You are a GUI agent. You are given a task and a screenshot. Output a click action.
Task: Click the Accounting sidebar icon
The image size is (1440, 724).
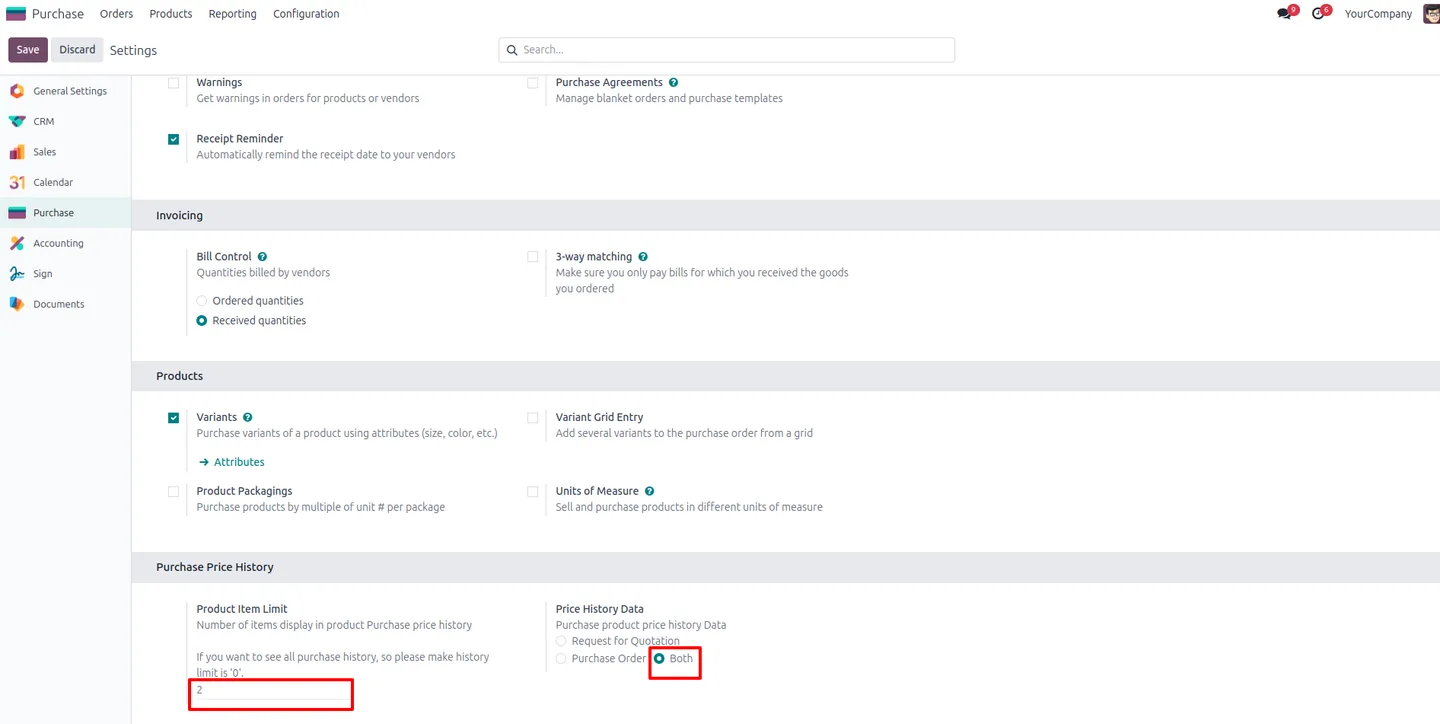[17, 243]
